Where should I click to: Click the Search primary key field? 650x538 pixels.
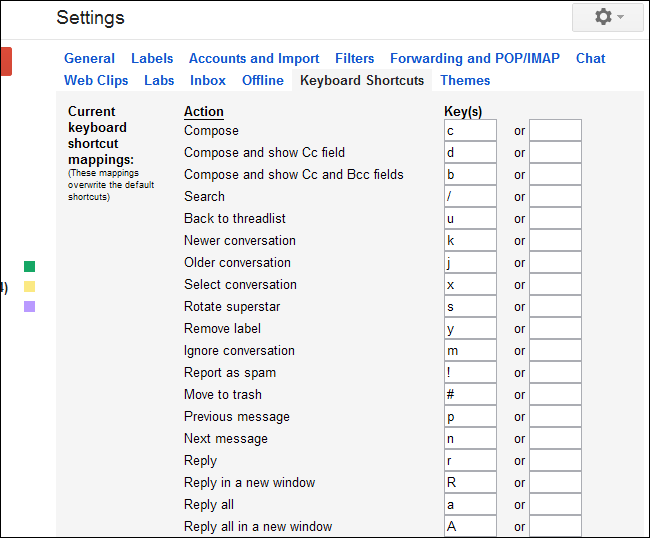pos(470,197)
